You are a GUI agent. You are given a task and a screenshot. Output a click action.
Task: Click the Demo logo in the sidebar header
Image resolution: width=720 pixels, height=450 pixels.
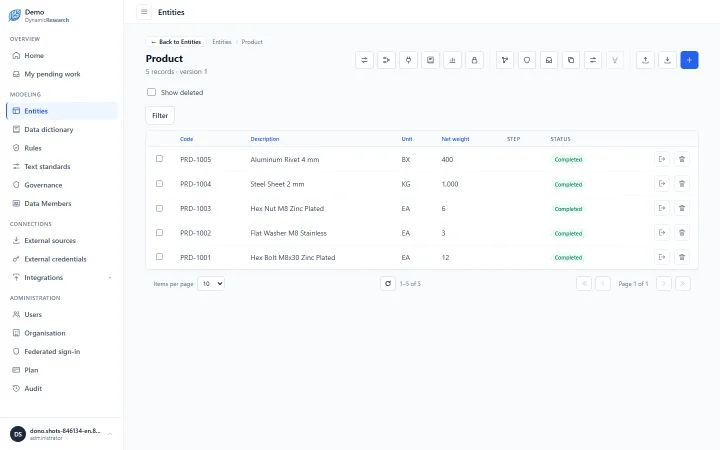(x=15, y=15)
